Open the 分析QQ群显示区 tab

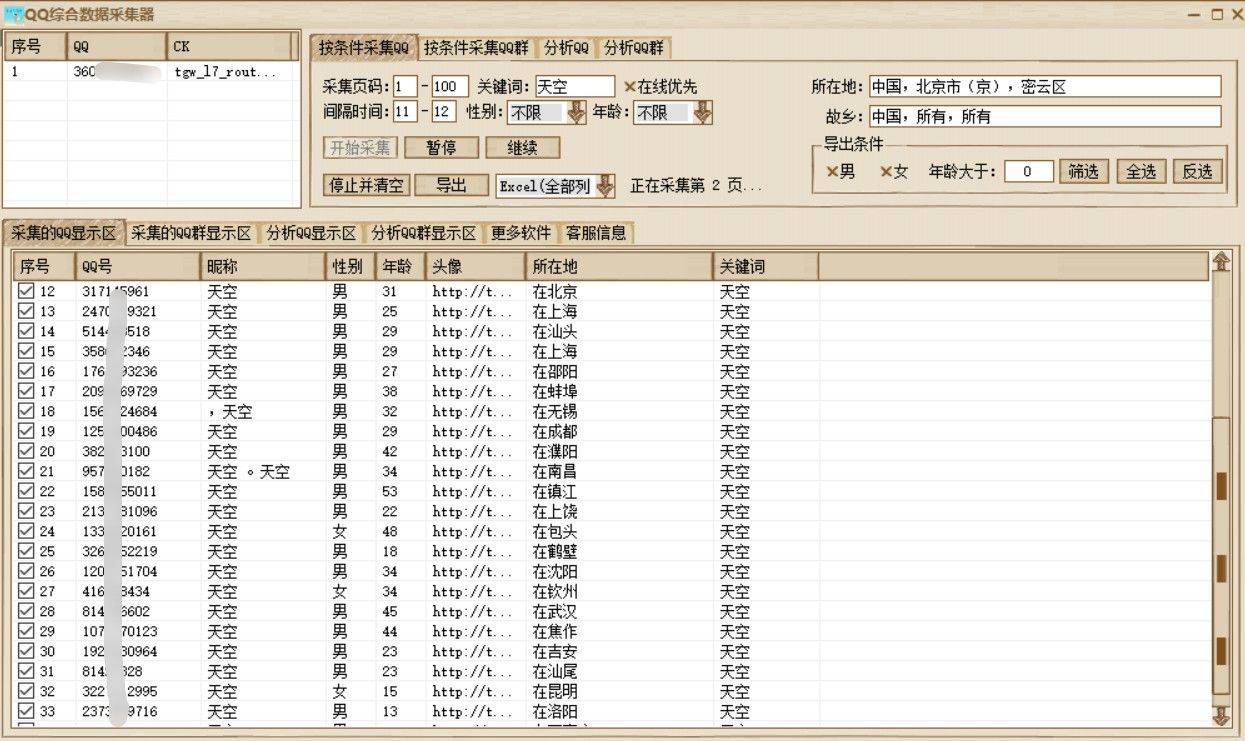423,233
